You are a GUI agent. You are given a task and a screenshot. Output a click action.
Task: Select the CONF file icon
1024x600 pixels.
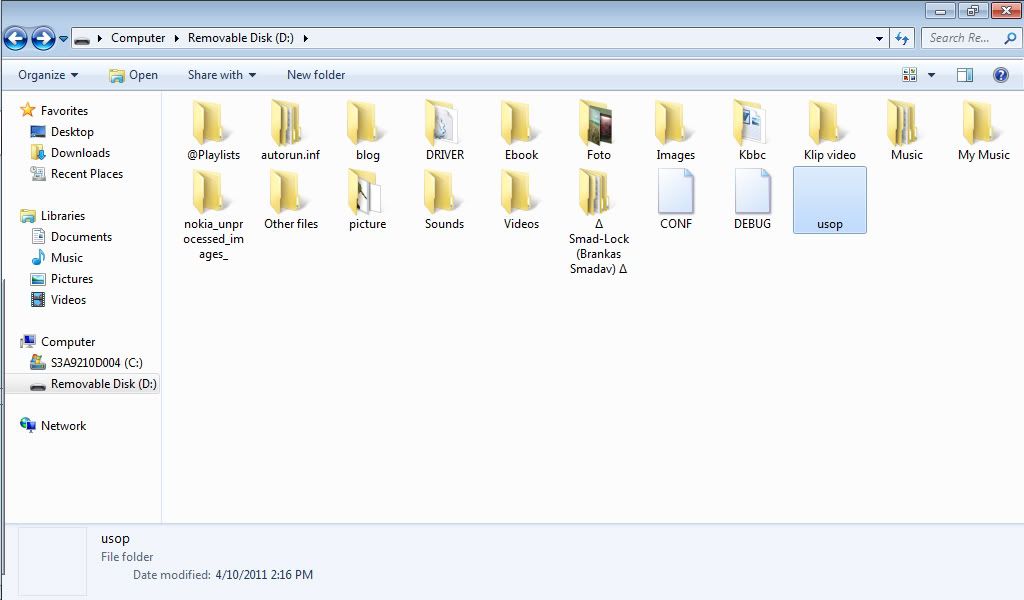pos(676,192)
